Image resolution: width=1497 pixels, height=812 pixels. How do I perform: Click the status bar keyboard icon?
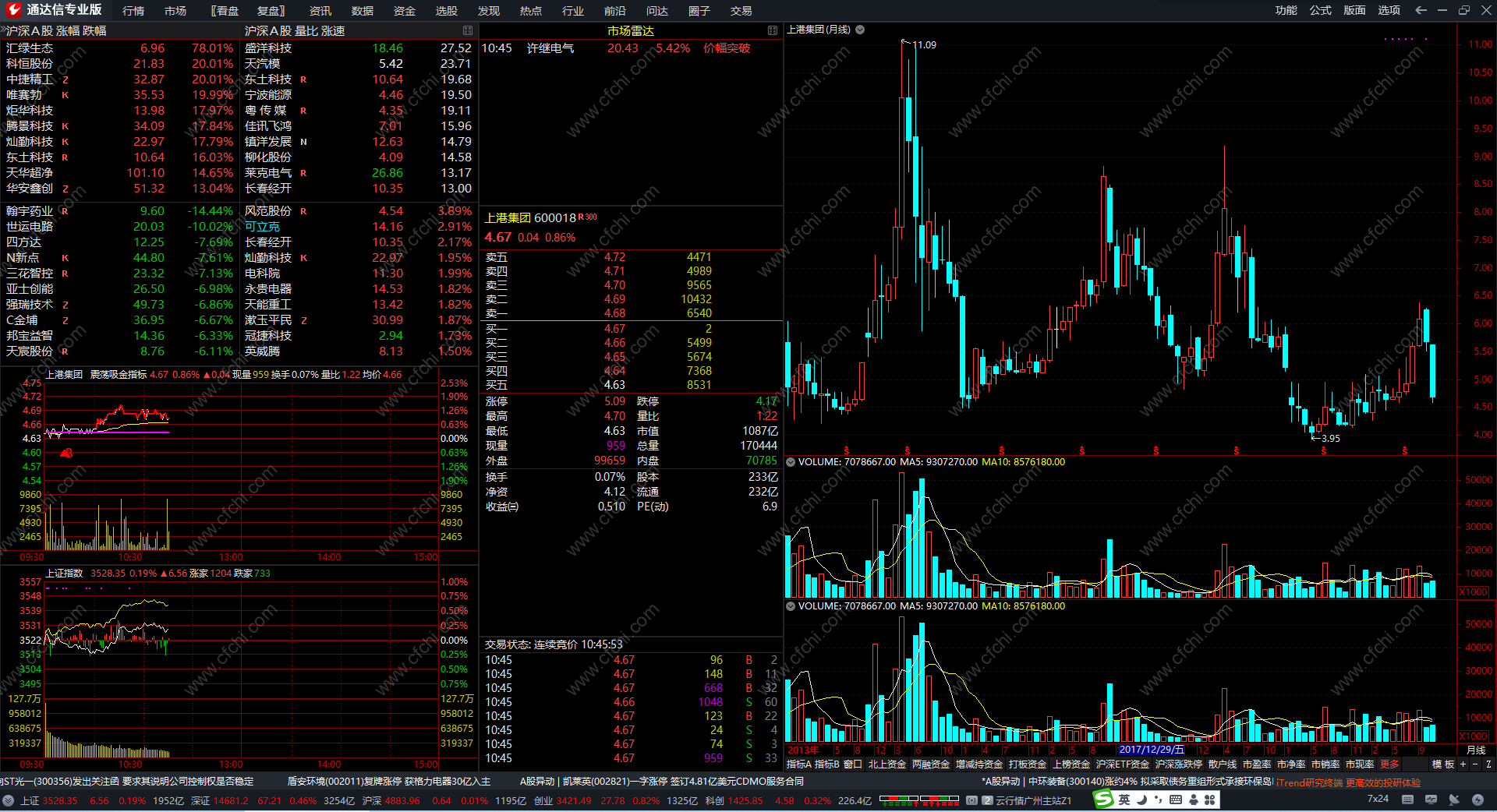tap(1407, 800)
